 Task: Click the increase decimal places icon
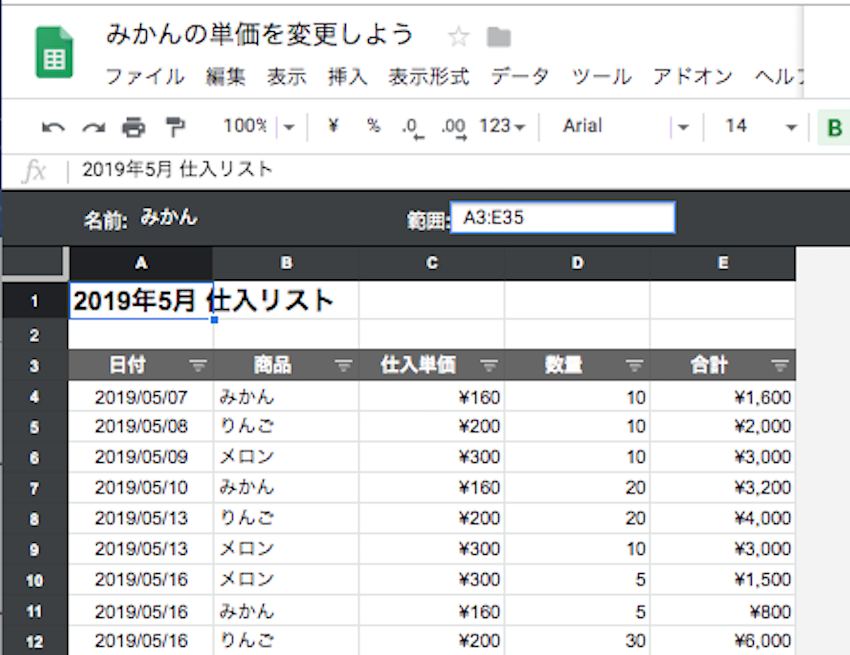point(453,127)
